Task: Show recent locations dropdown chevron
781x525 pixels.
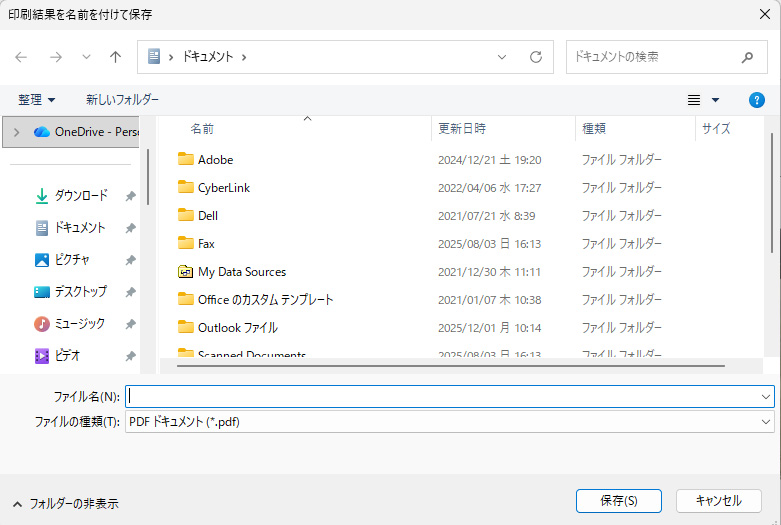Action: click(86, 57)
